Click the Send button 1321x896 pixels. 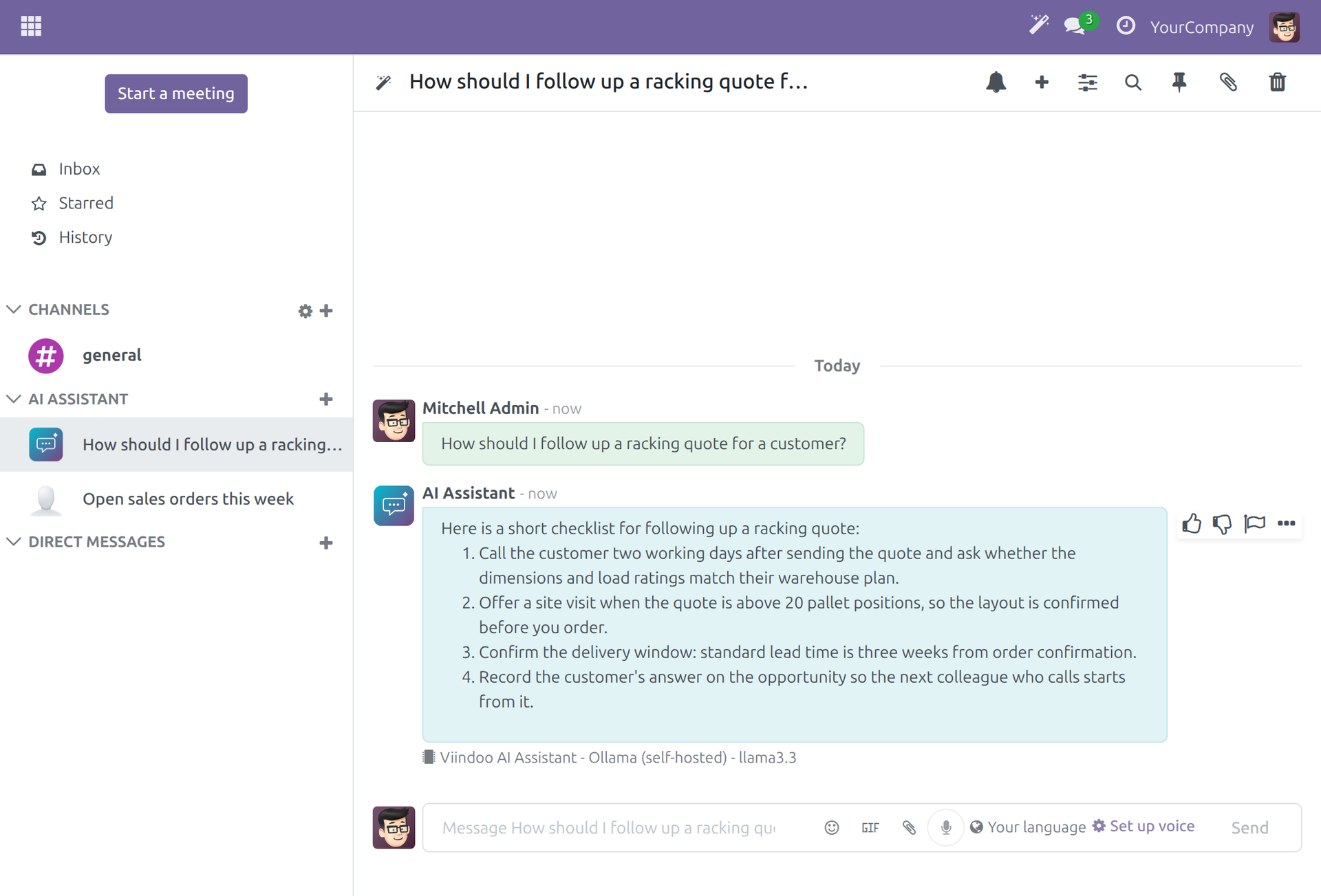[x=1249, y=828]
